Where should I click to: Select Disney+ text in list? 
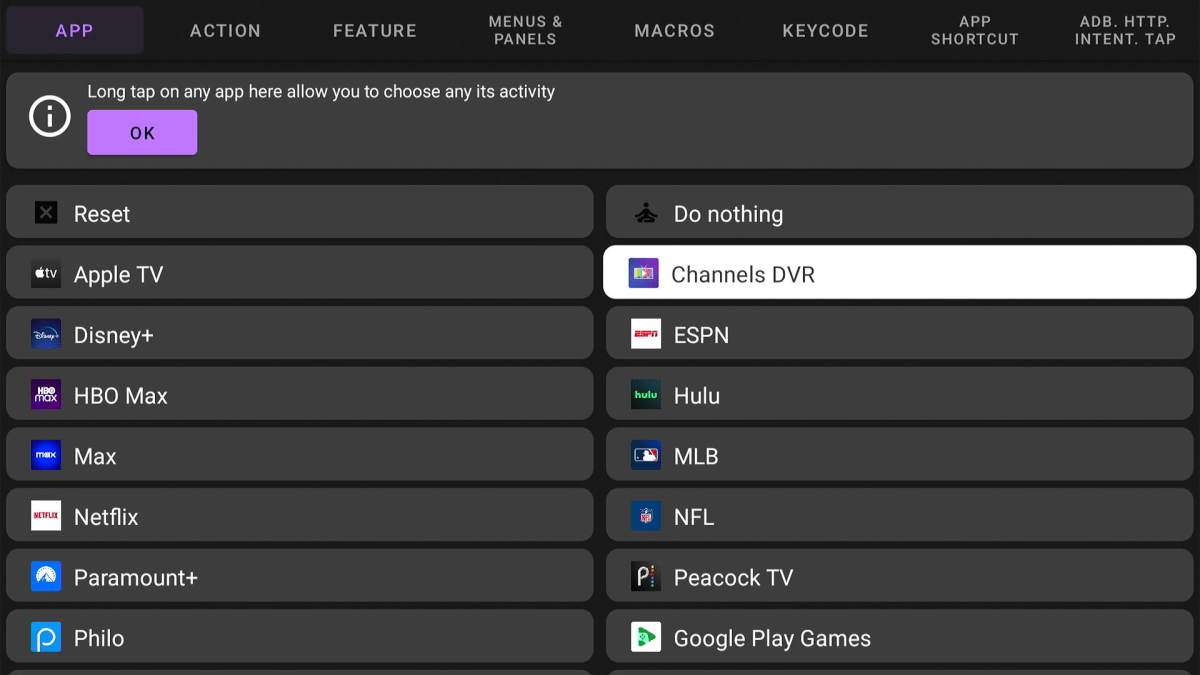(x=114, y=336)
